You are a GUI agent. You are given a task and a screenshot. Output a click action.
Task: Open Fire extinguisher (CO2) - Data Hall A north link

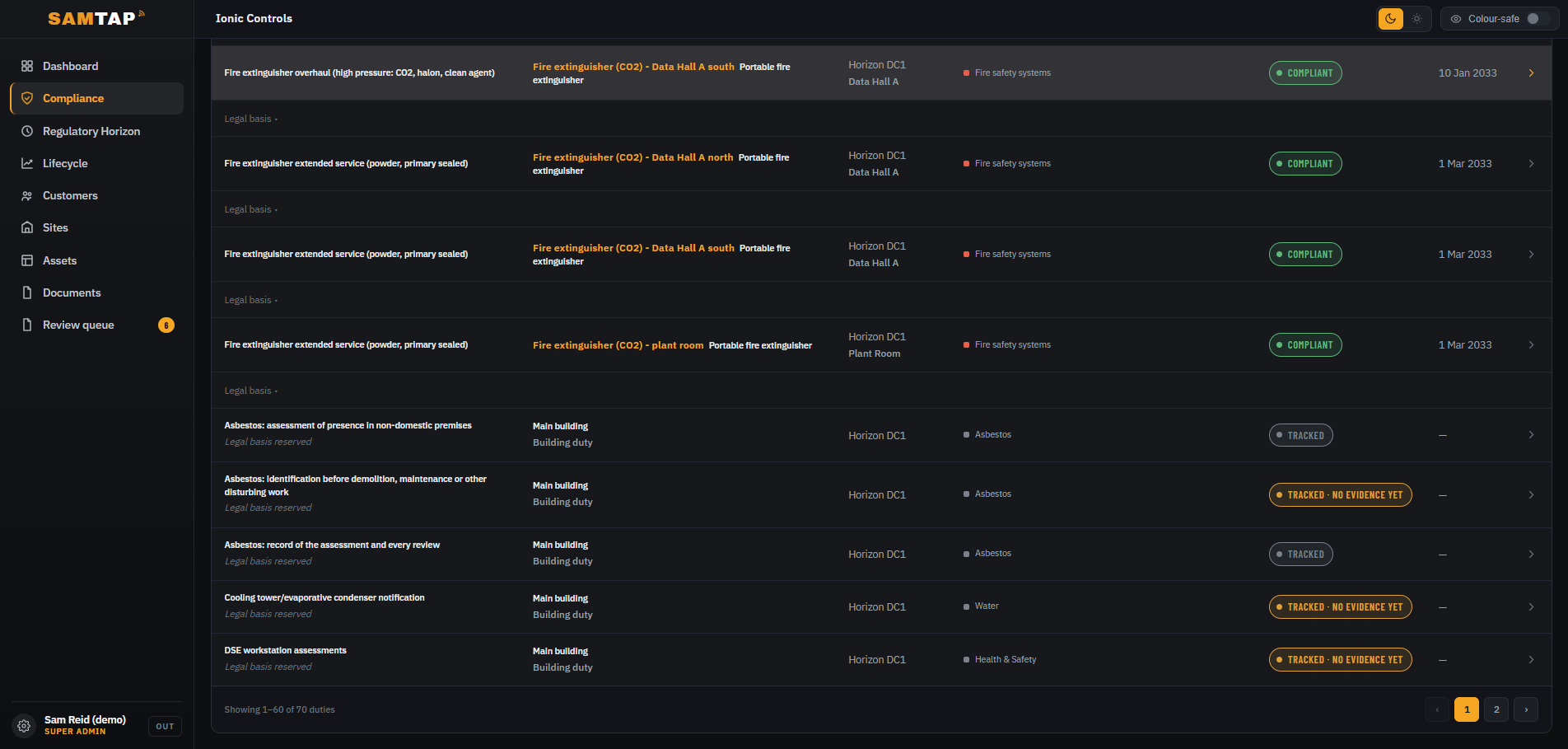click(632, 157)
